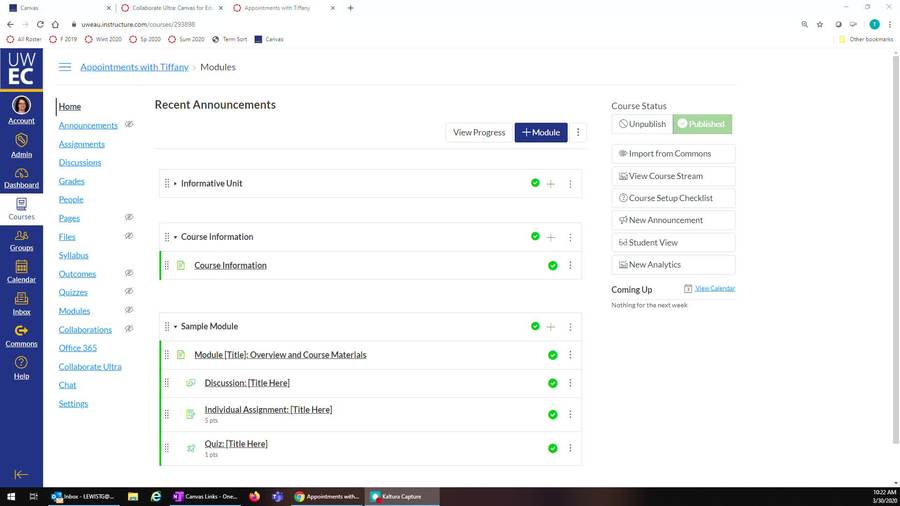Collapse global navigation with bottom arrow icon
Viewport: 900px width, 506px height.
(x=21, y=474)
